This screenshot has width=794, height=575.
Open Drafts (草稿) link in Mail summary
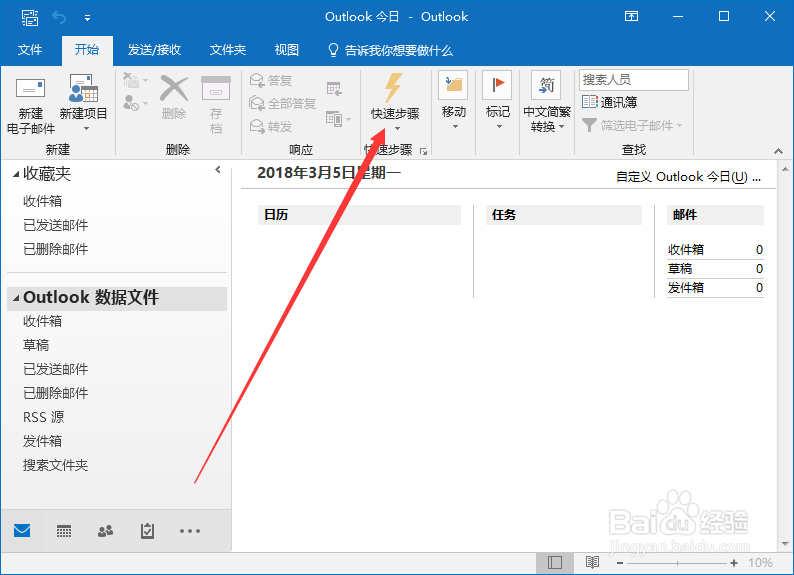[x=680, y=268]
